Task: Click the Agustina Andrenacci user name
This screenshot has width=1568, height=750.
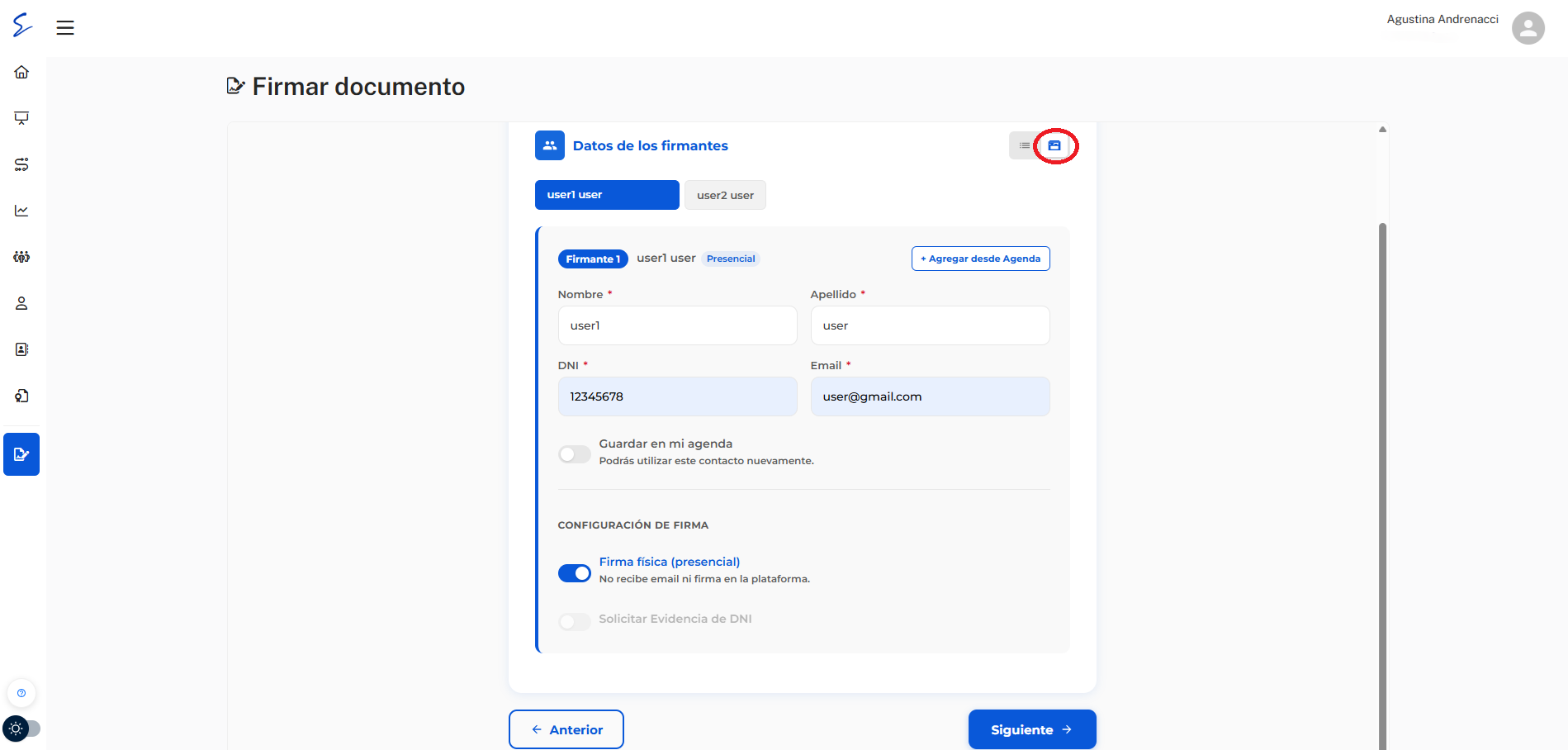Action: point(1442,19)
